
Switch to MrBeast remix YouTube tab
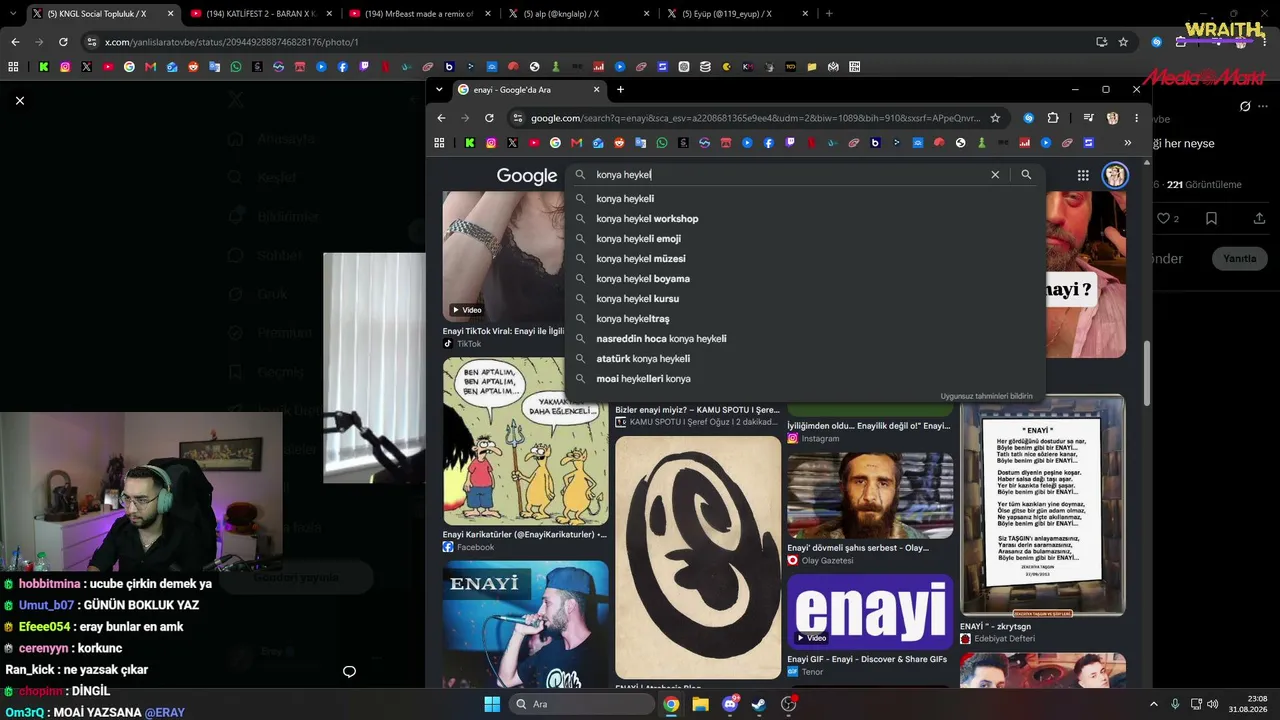pos(419,14)
